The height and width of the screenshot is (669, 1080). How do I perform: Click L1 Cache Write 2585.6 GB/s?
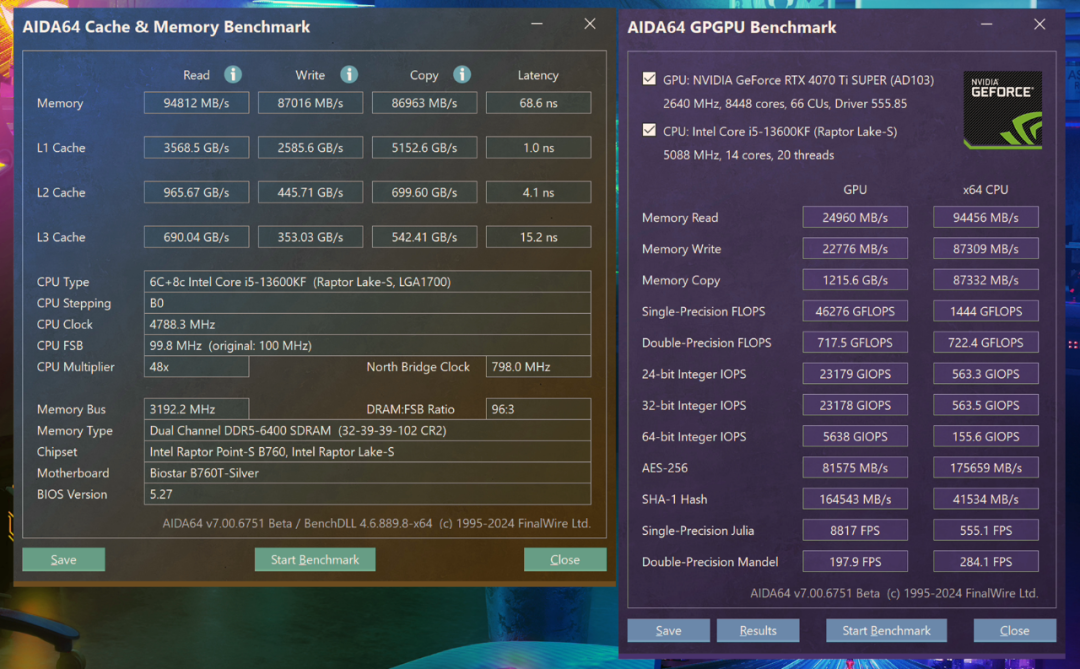click(310, 147)
